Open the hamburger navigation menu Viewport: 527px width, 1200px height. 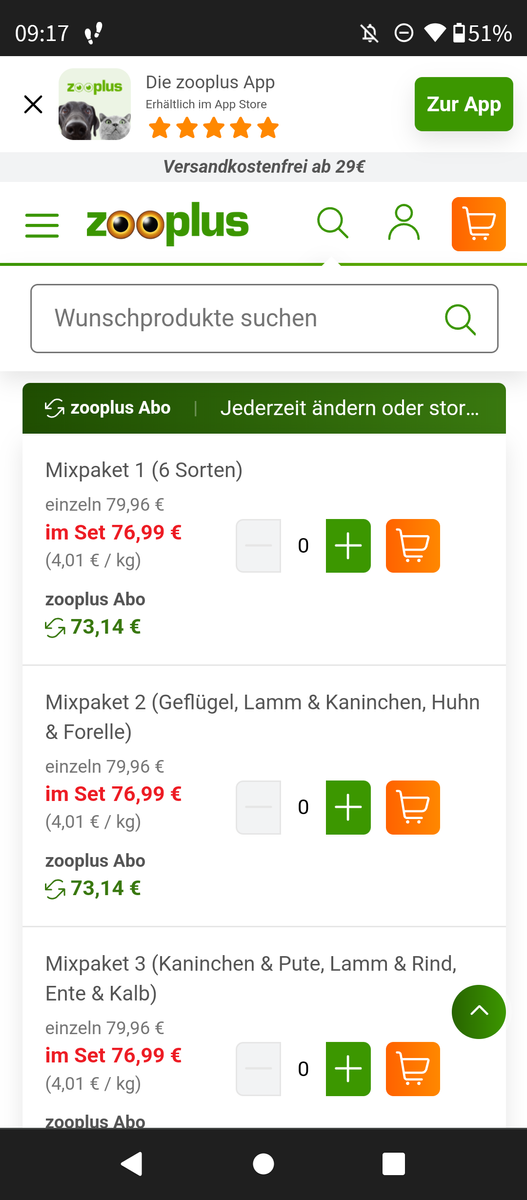point(42,224)
